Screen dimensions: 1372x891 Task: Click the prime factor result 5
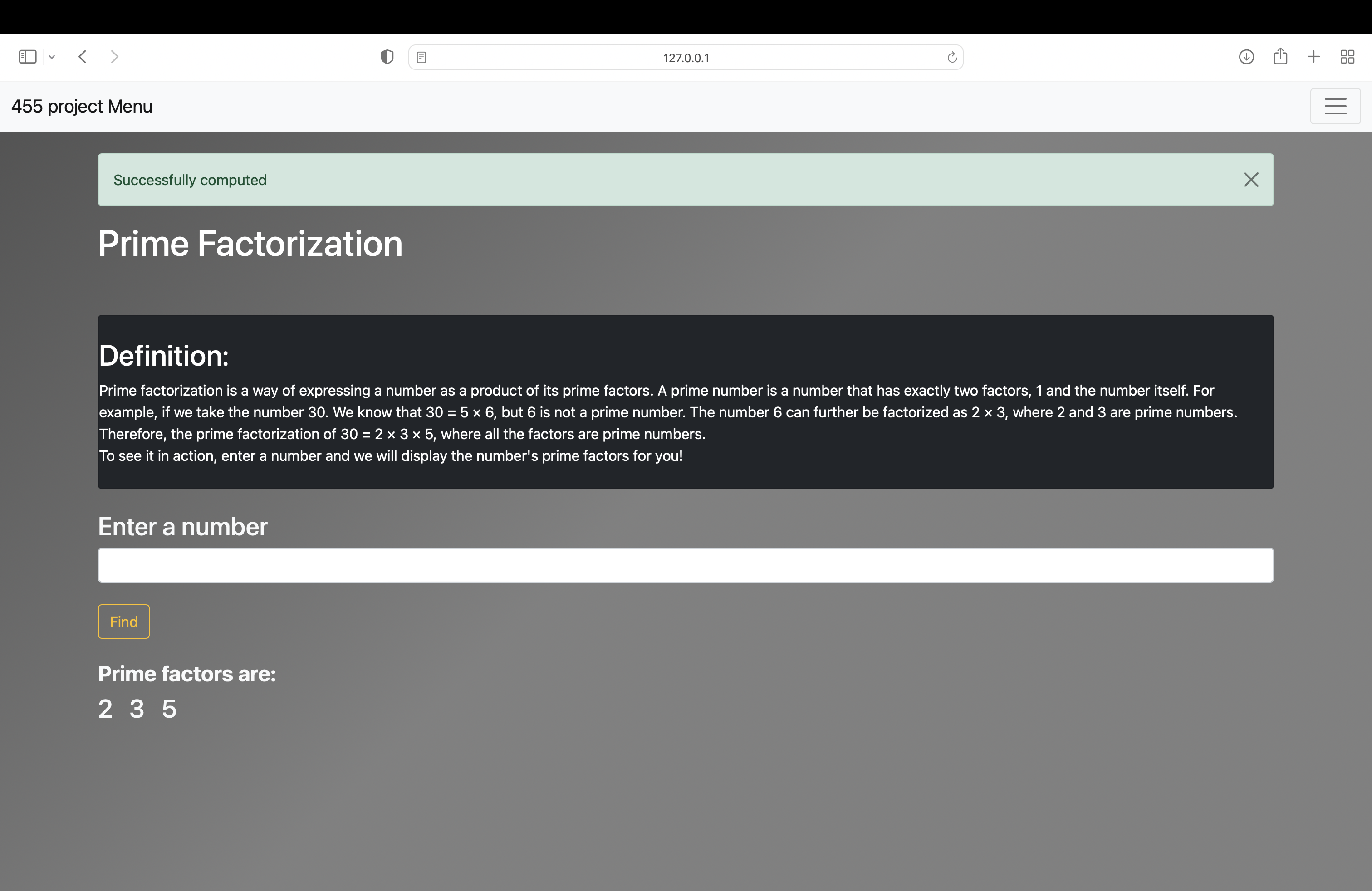(x=169, y=709)
